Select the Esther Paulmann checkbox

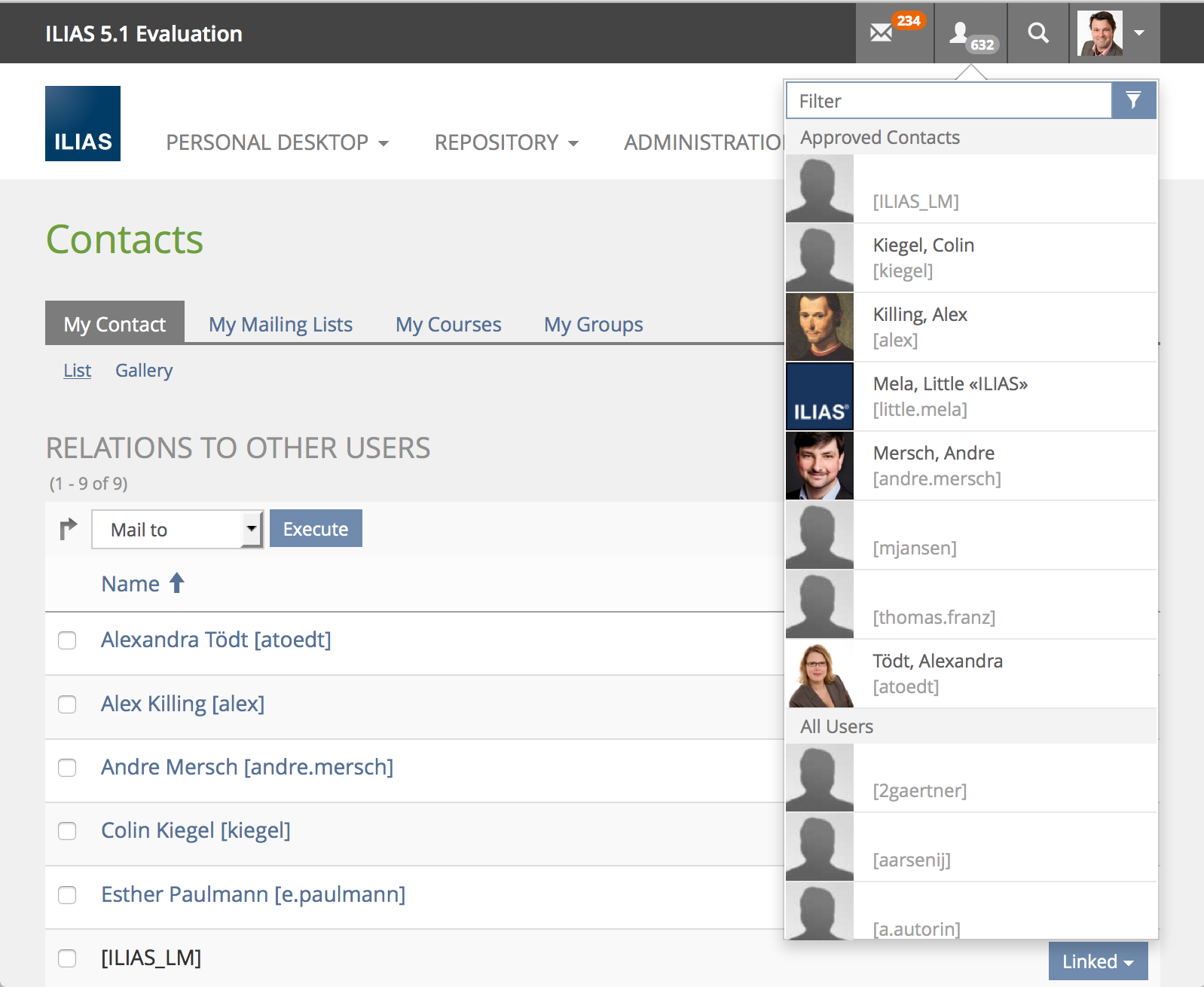coord(68,895)
